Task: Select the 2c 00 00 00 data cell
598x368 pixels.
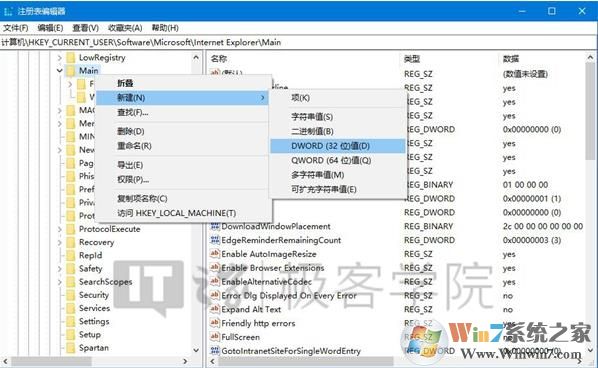Action: [543, 226]
